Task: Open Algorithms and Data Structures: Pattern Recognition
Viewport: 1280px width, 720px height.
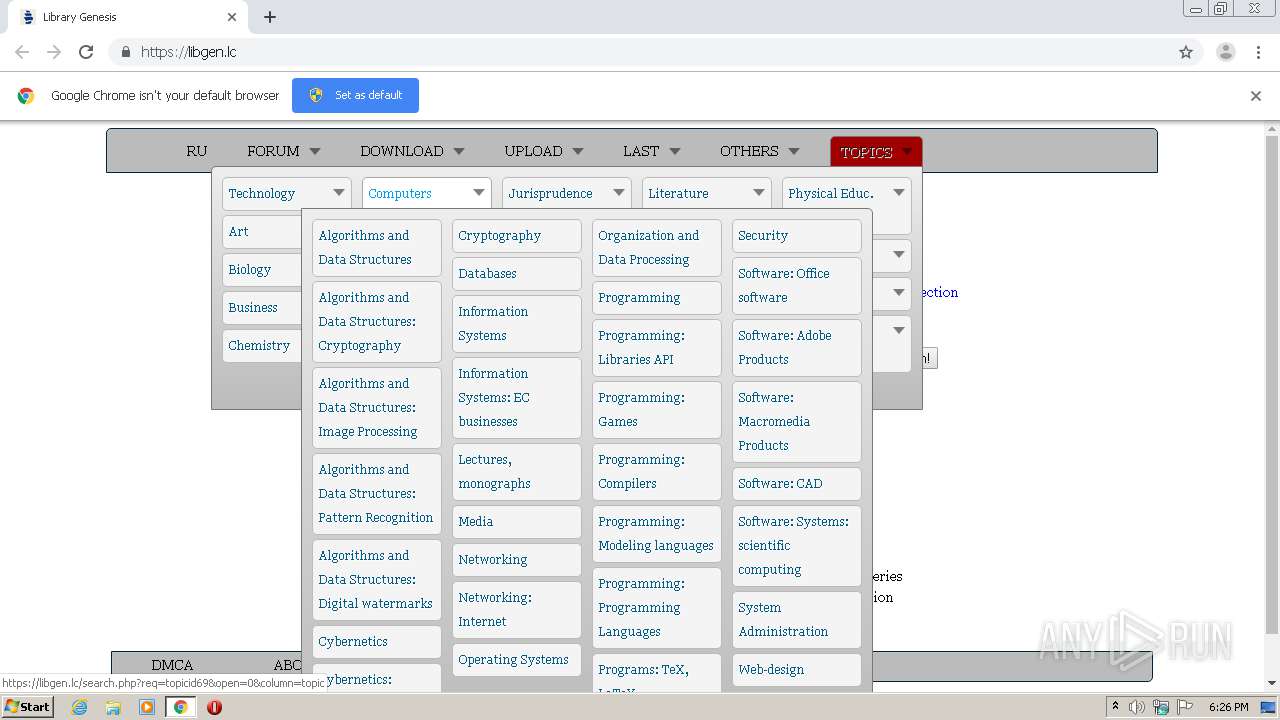Action: point(377,493)
